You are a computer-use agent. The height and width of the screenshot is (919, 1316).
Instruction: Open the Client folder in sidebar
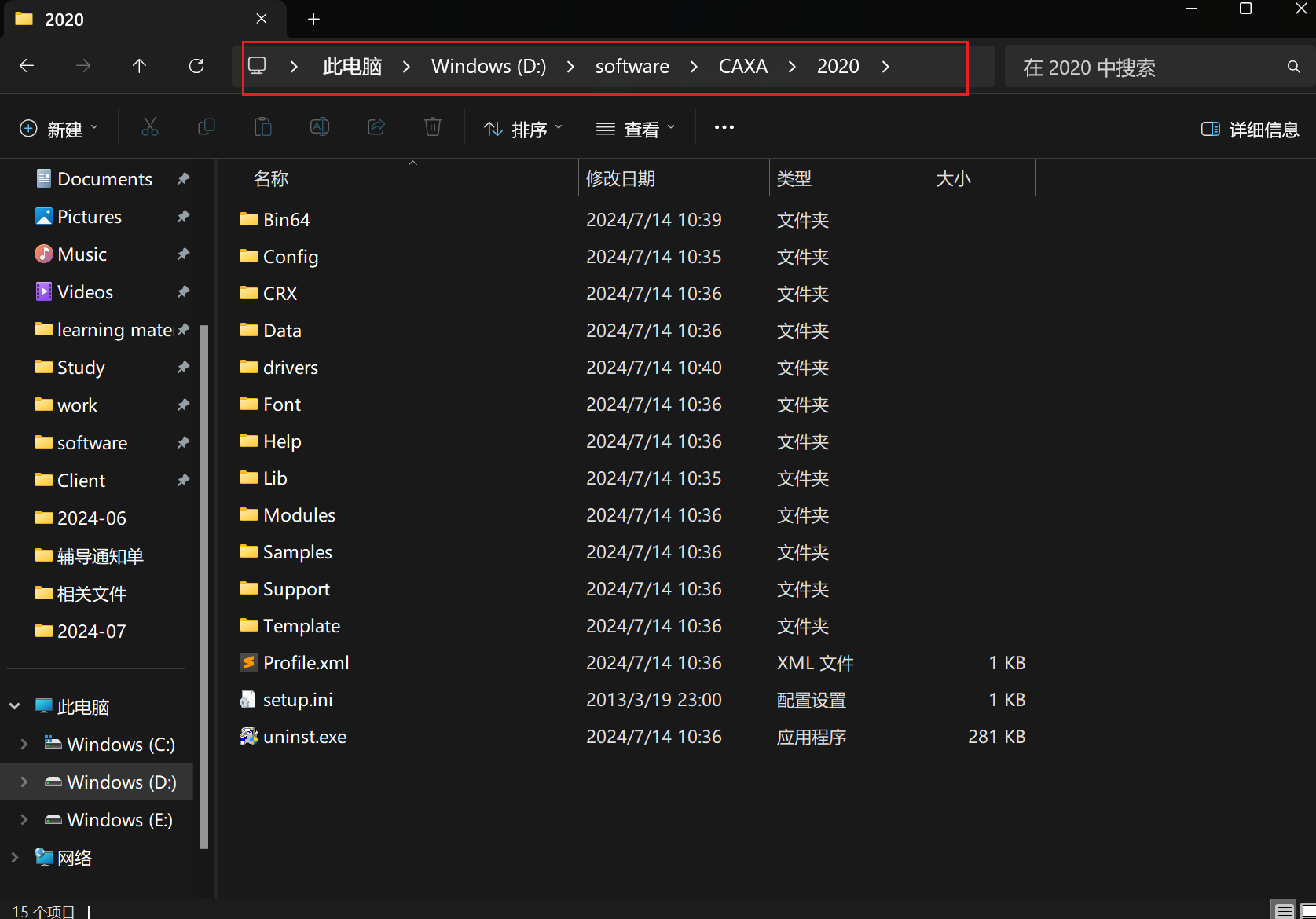[x=81, y=481]
